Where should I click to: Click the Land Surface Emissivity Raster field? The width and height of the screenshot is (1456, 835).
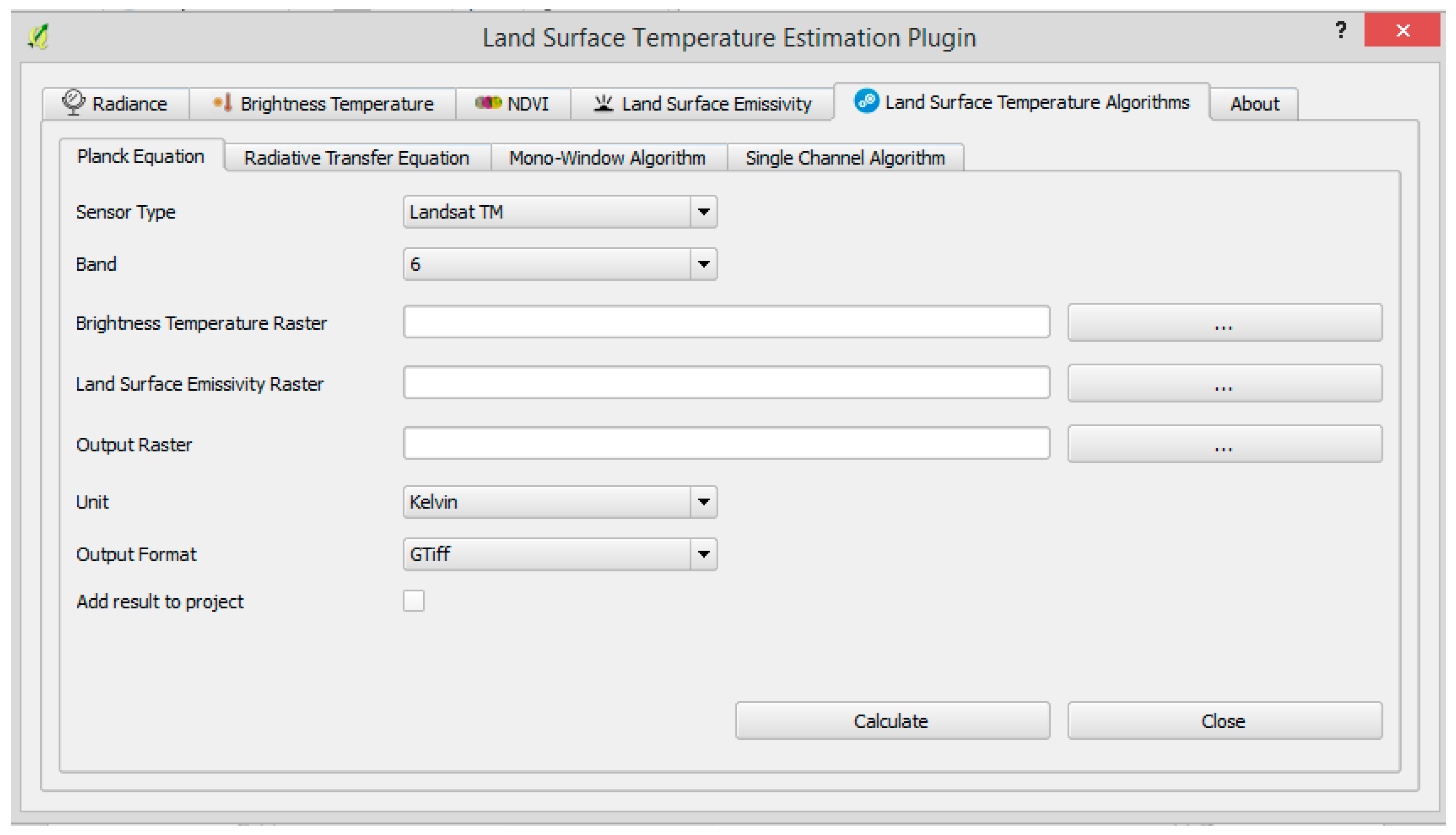coord(726,383)
